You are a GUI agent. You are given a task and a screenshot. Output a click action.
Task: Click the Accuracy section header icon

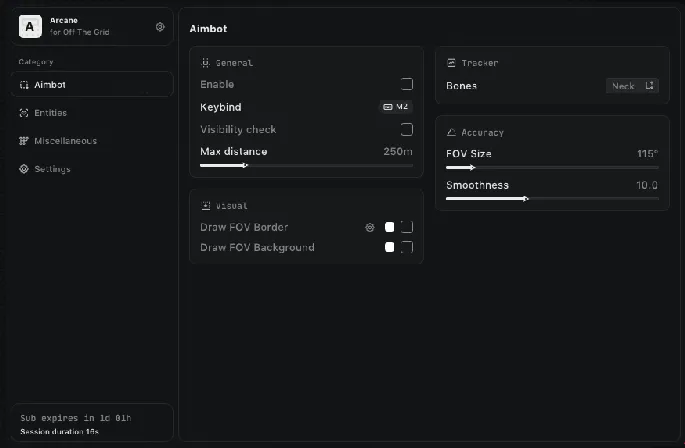(x=452, y=132)
